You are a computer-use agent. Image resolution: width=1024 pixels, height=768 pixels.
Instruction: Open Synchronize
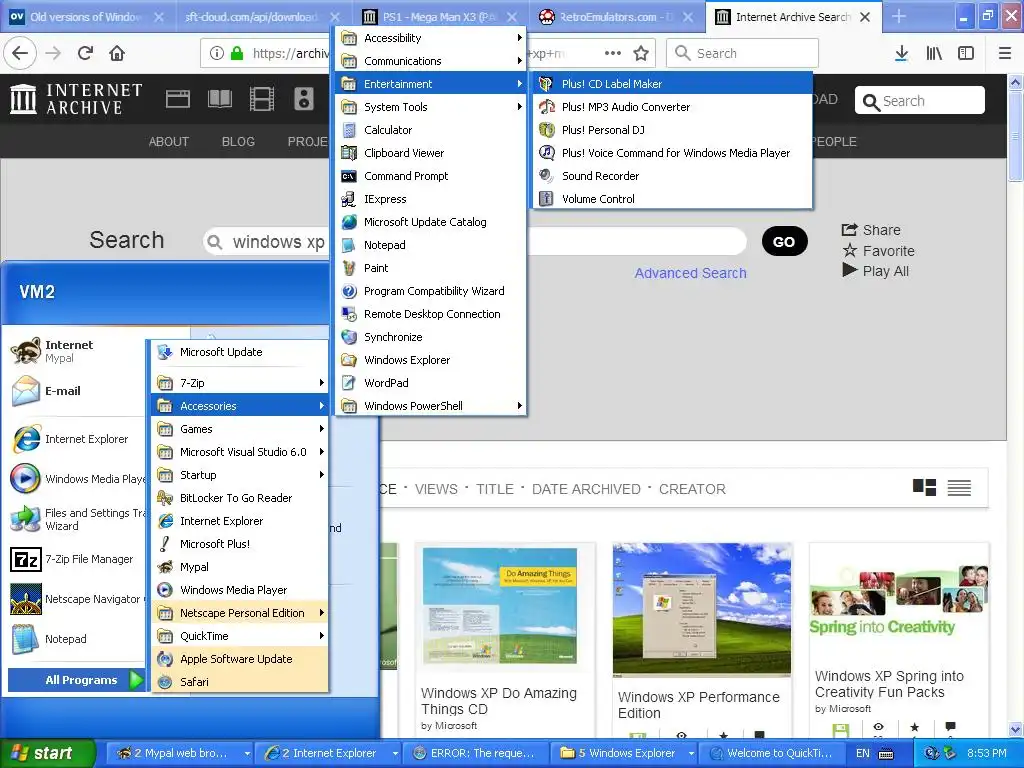431,337
